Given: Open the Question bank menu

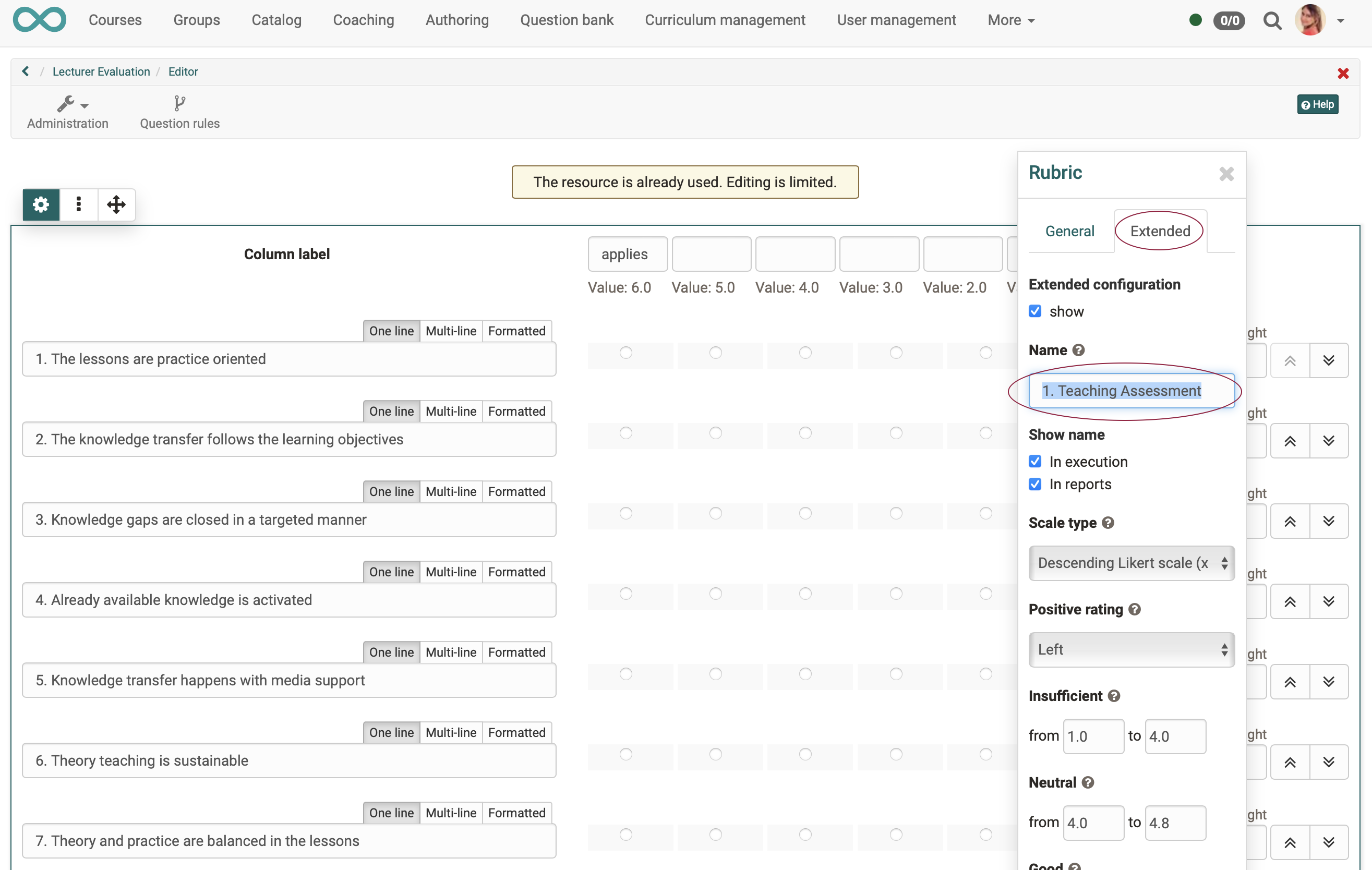Looking at the screenshot, I should [x=567, y=20].
